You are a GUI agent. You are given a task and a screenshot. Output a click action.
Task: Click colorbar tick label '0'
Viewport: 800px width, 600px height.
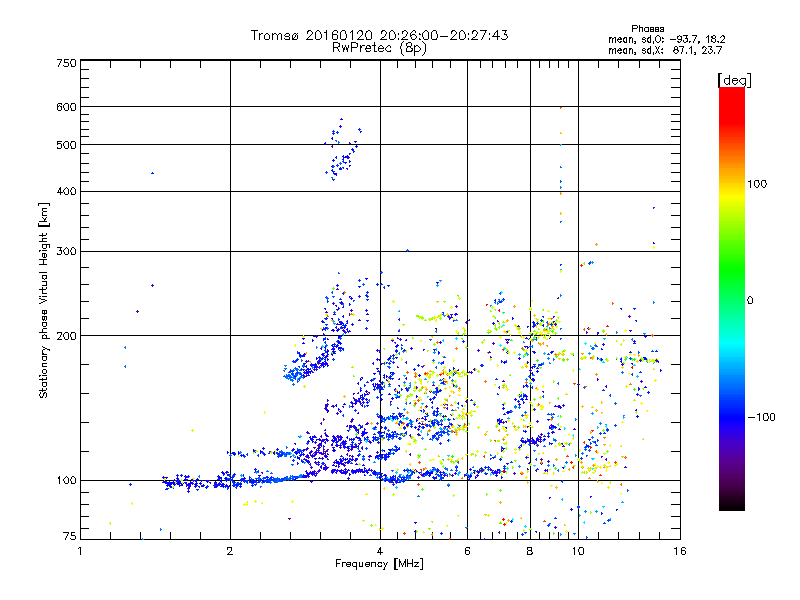tap(750, 300)
